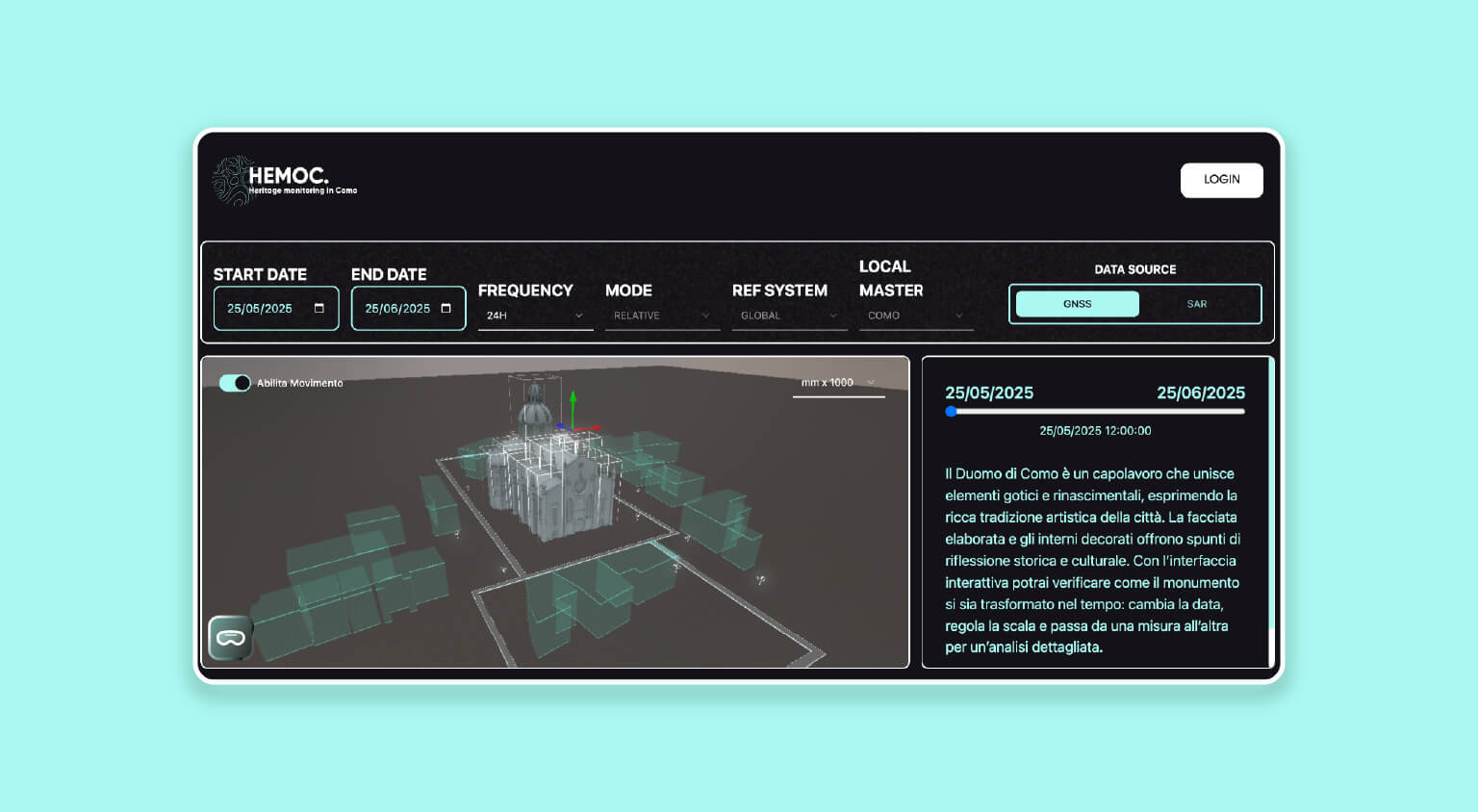The height and width of the screenshot is (812, 1478).
Task: Click the description panel scrollbar
Action: pos(1270,512)
